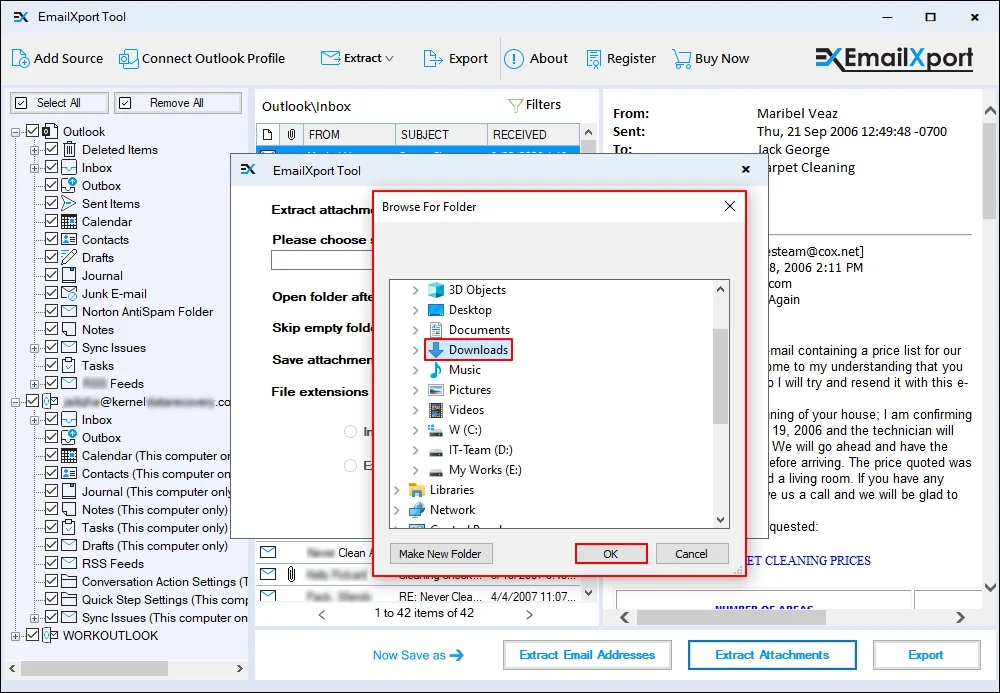The height and width of the screenshot is (693, 1000).
Task: Click the folder list scroll-down arrow
Action: (x=720, y=519)
